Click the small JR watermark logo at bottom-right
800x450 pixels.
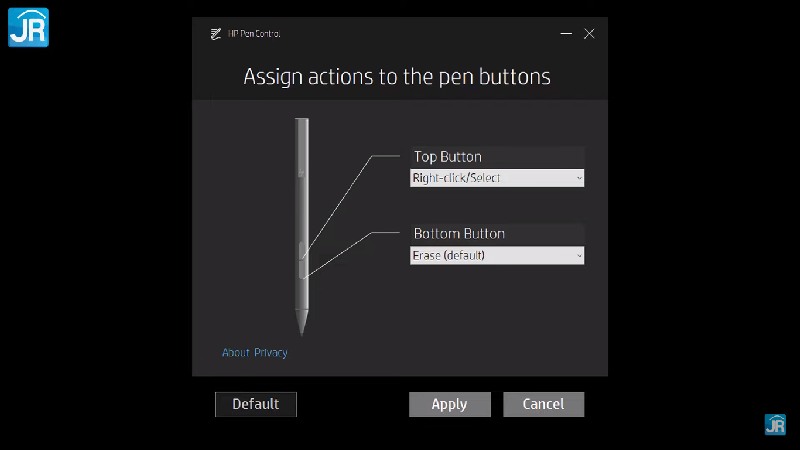(x=775, y=424)
